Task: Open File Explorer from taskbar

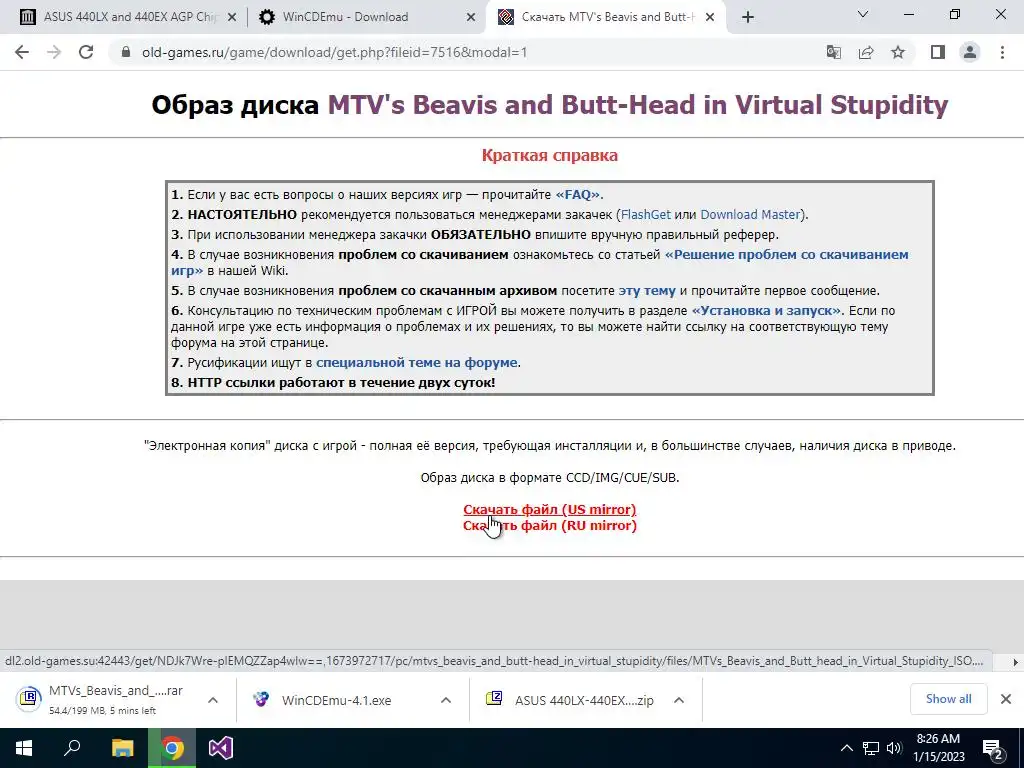Action: pyautogui.click(x=122, y=748)
